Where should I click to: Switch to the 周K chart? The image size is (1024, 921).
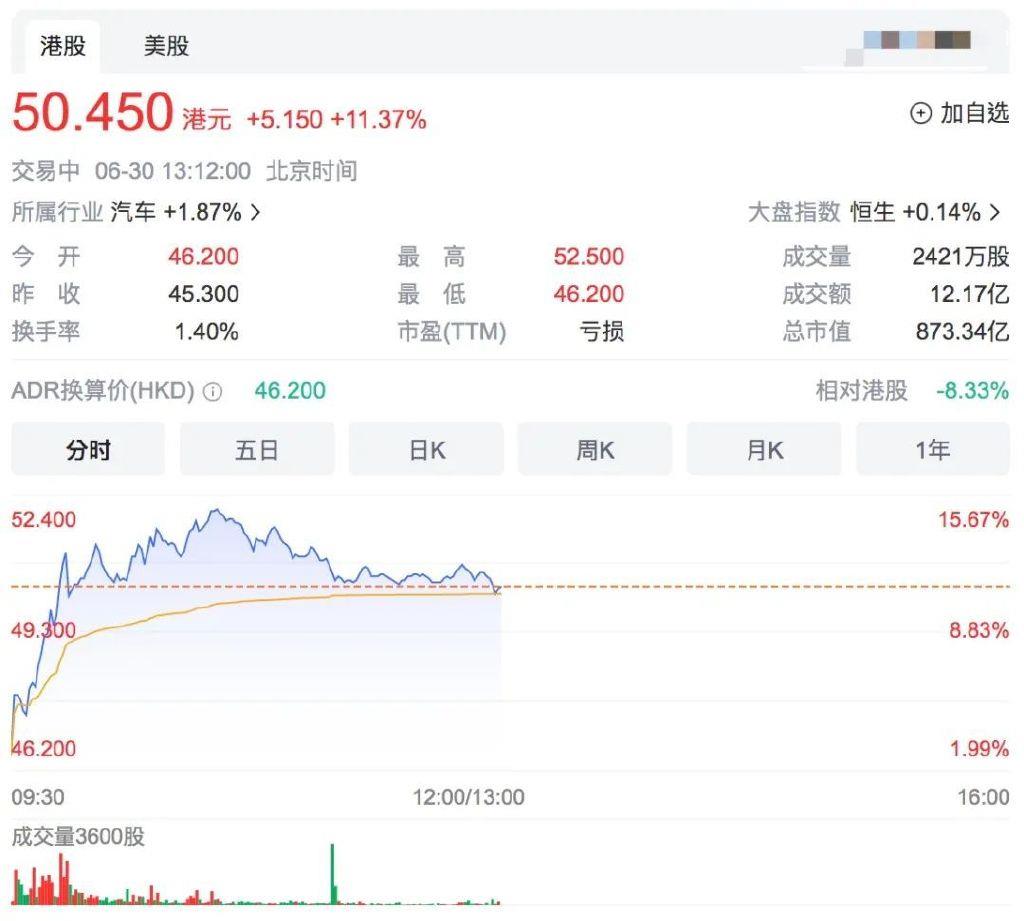coord(595,449)
